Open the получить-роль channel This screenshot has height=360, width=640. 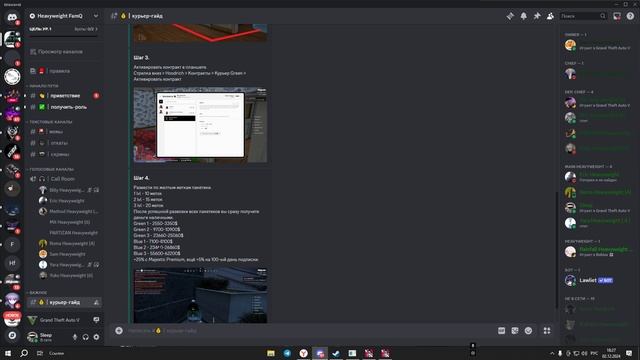pos(64,107)
